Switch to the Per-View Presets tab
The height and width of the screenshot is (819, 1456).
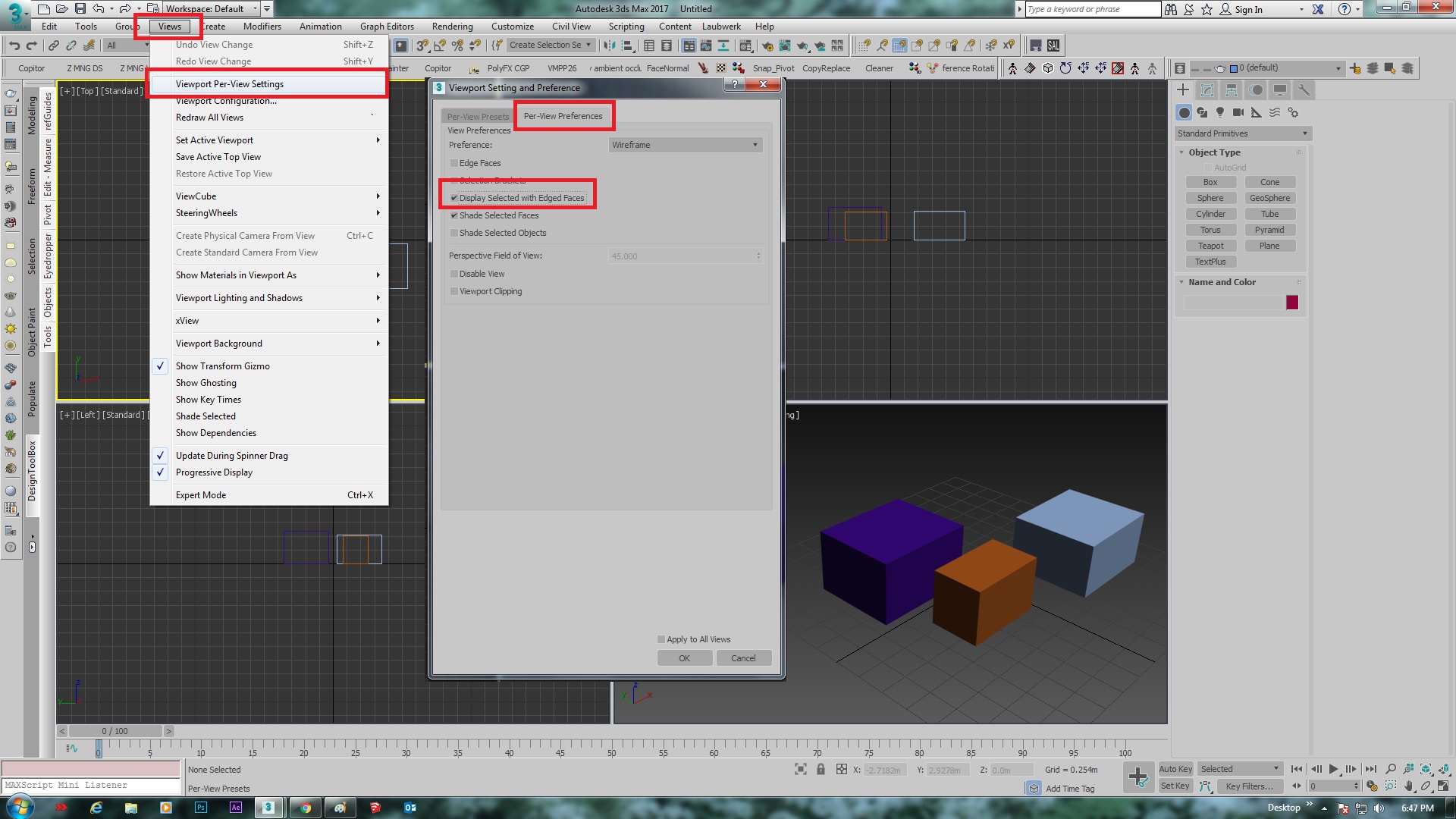(x=478, y=117)
